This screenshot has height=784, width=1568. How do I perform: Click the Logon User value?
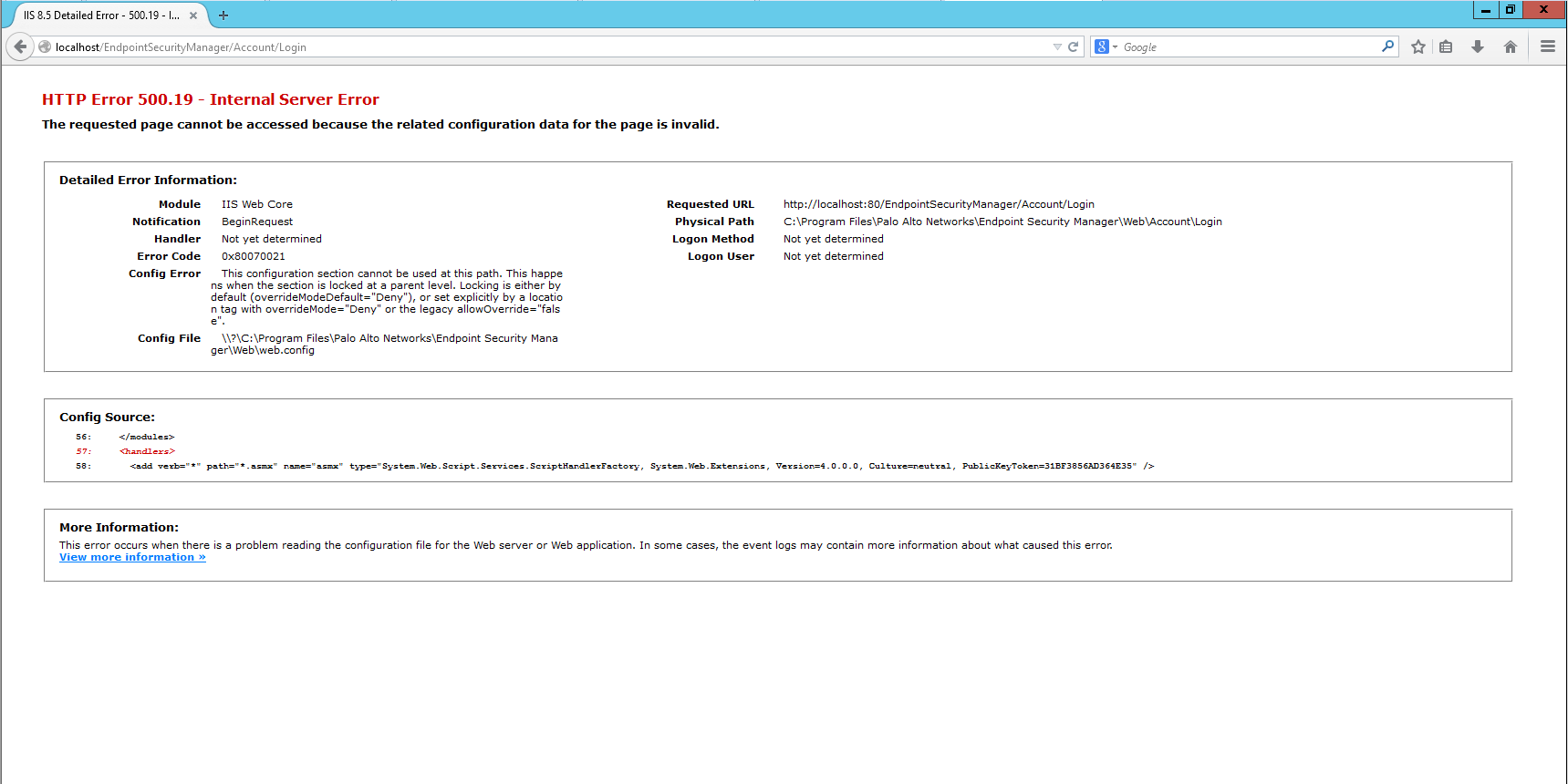(x=834, y=256)
